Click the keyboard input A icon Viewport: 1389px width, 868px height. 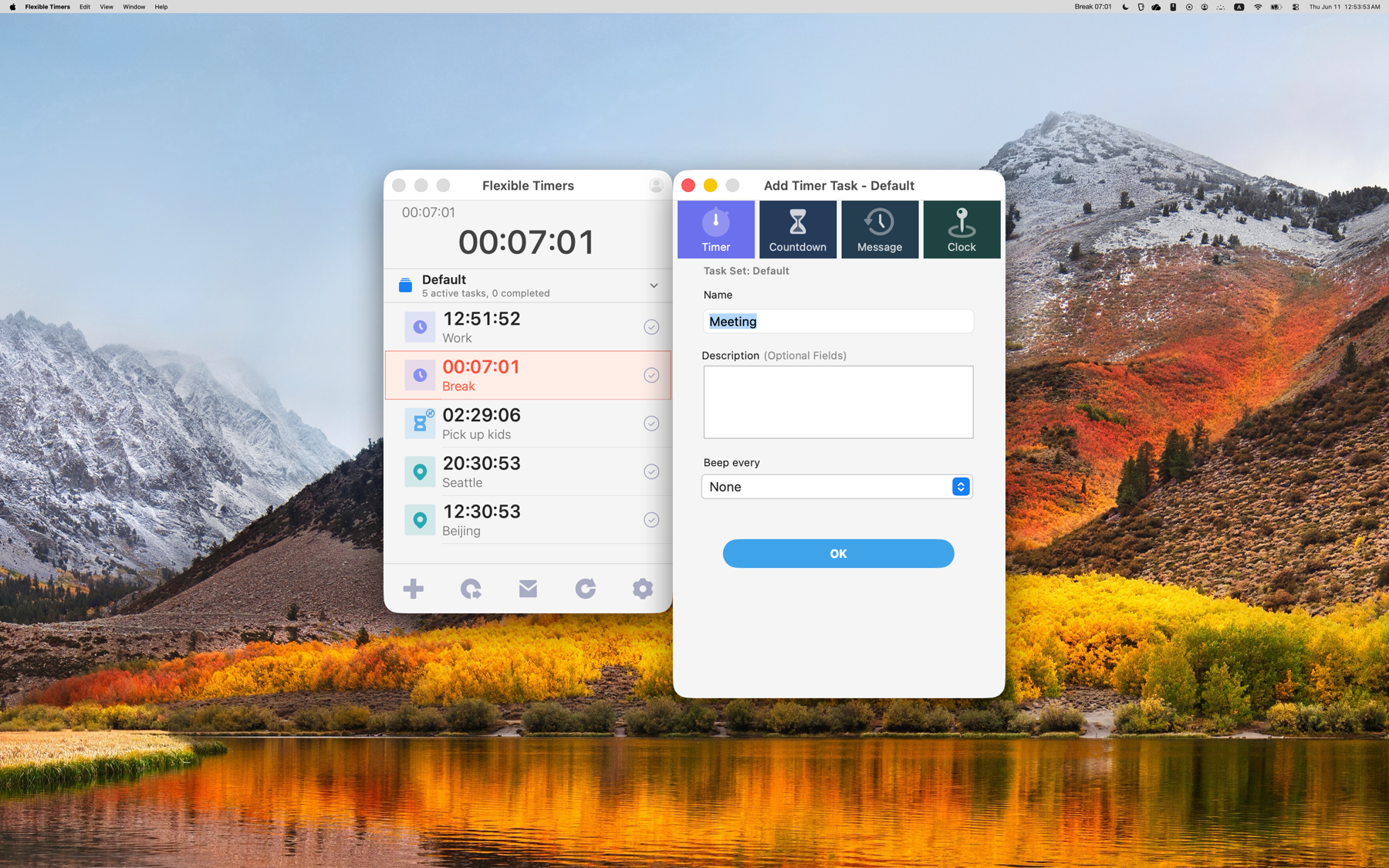1239,7
